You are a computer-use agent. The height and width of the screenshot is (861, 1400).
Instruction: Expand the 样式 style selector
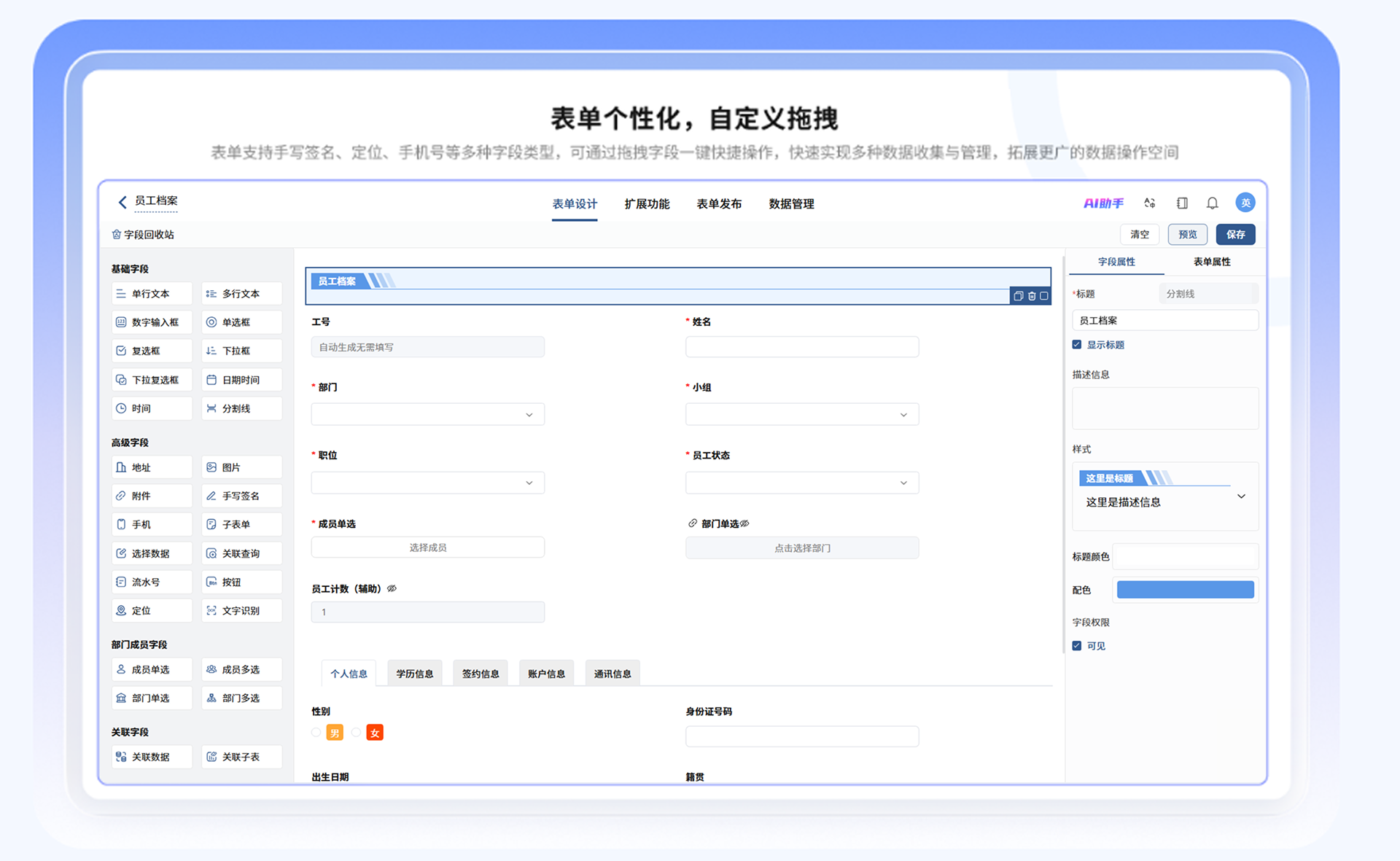pos(1241,496)
